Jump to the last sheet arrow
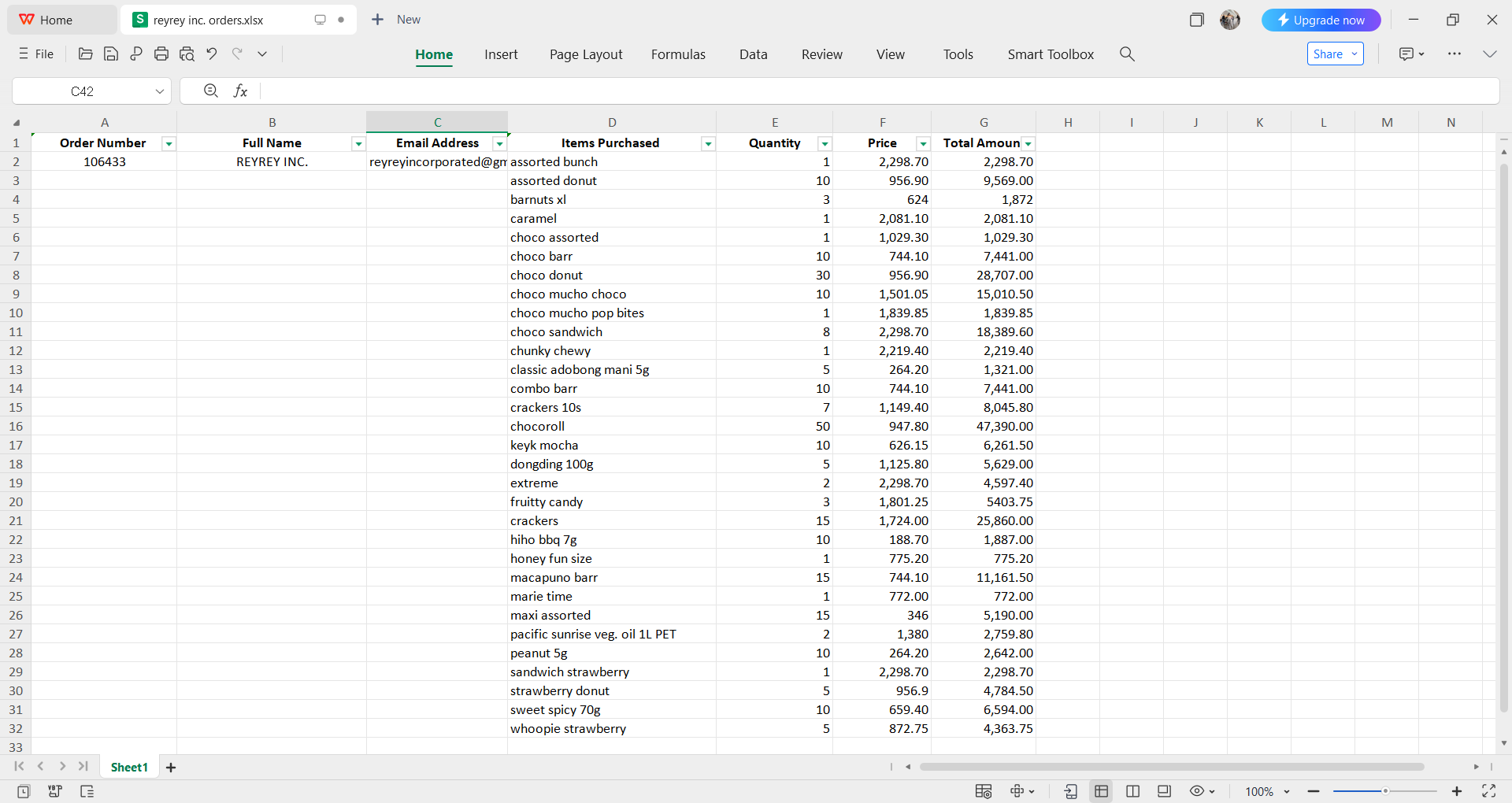This screenshot has width=1512, height=803. 83,766
